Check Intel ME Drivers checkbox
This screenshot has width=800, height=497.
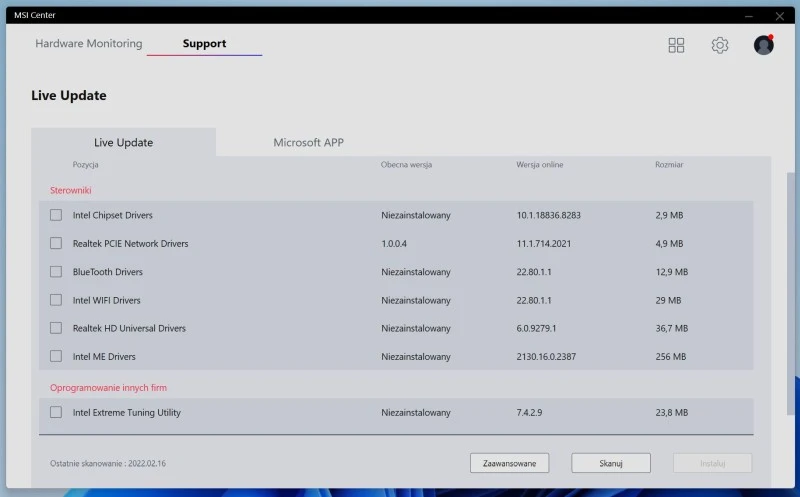[56, 356]
